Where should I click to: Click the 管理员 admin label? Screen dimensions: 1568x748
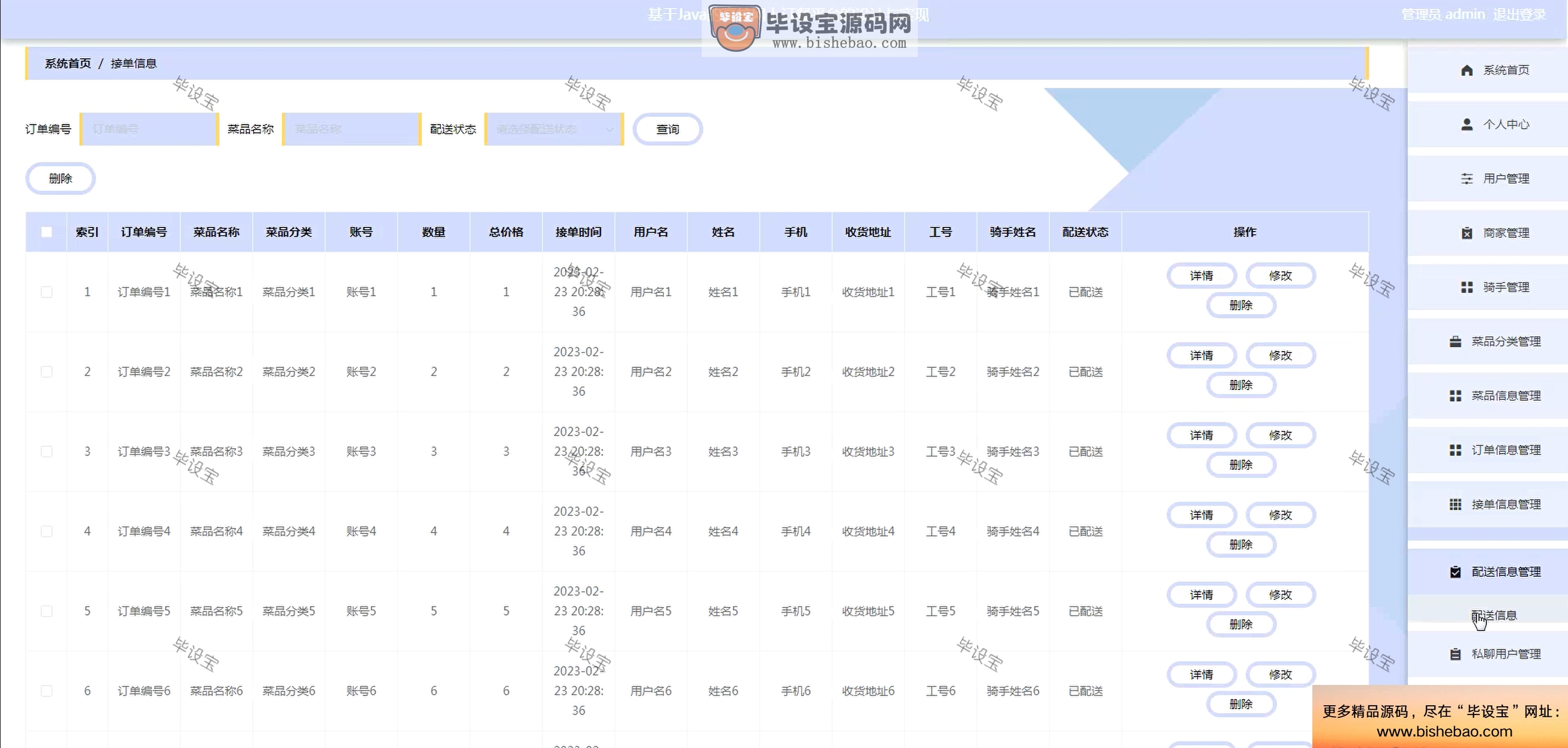click(x=1443, y=14)
